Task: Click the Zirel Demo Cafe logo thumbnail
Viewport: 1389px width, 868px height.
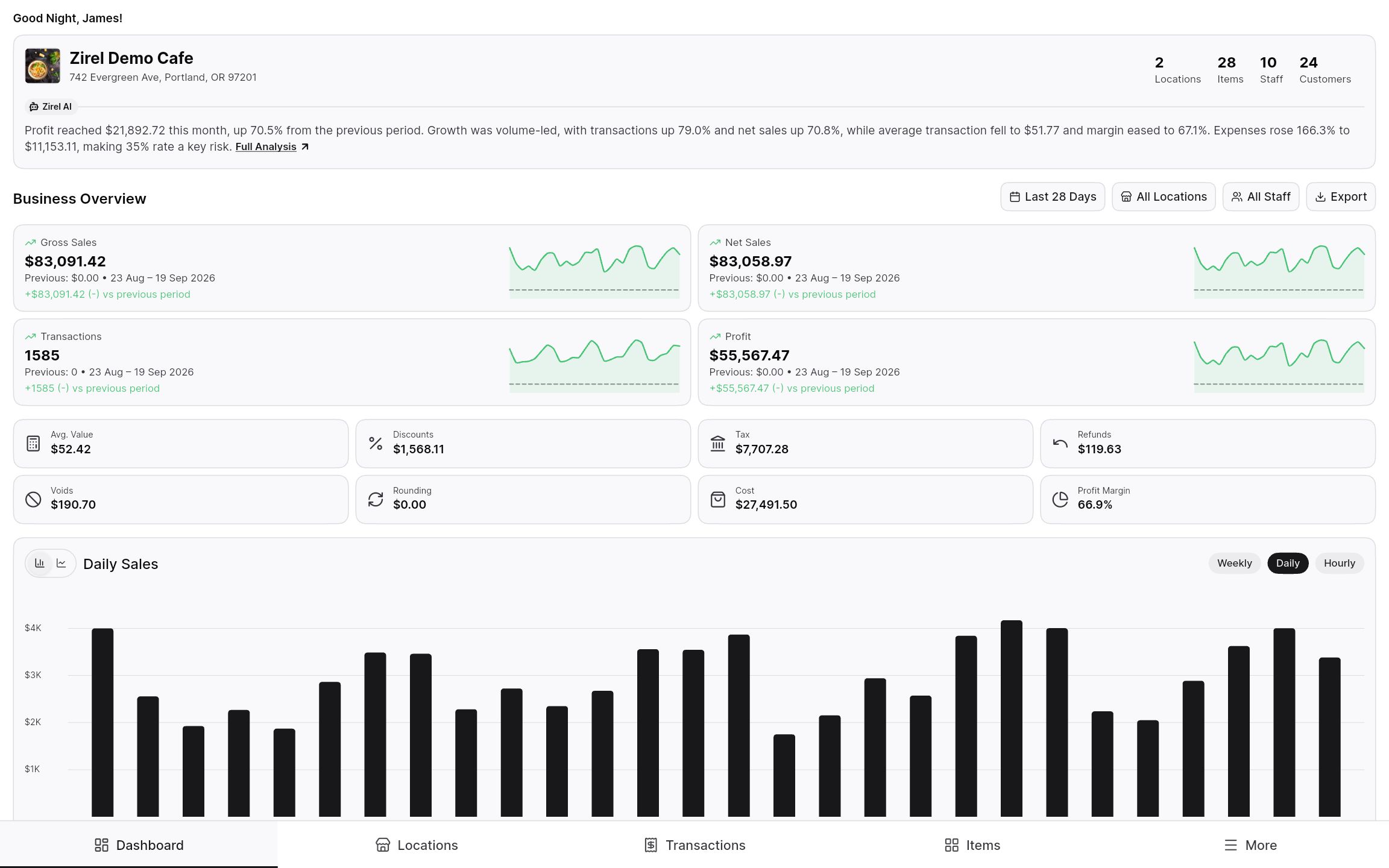Action: (x=42, y=66)
